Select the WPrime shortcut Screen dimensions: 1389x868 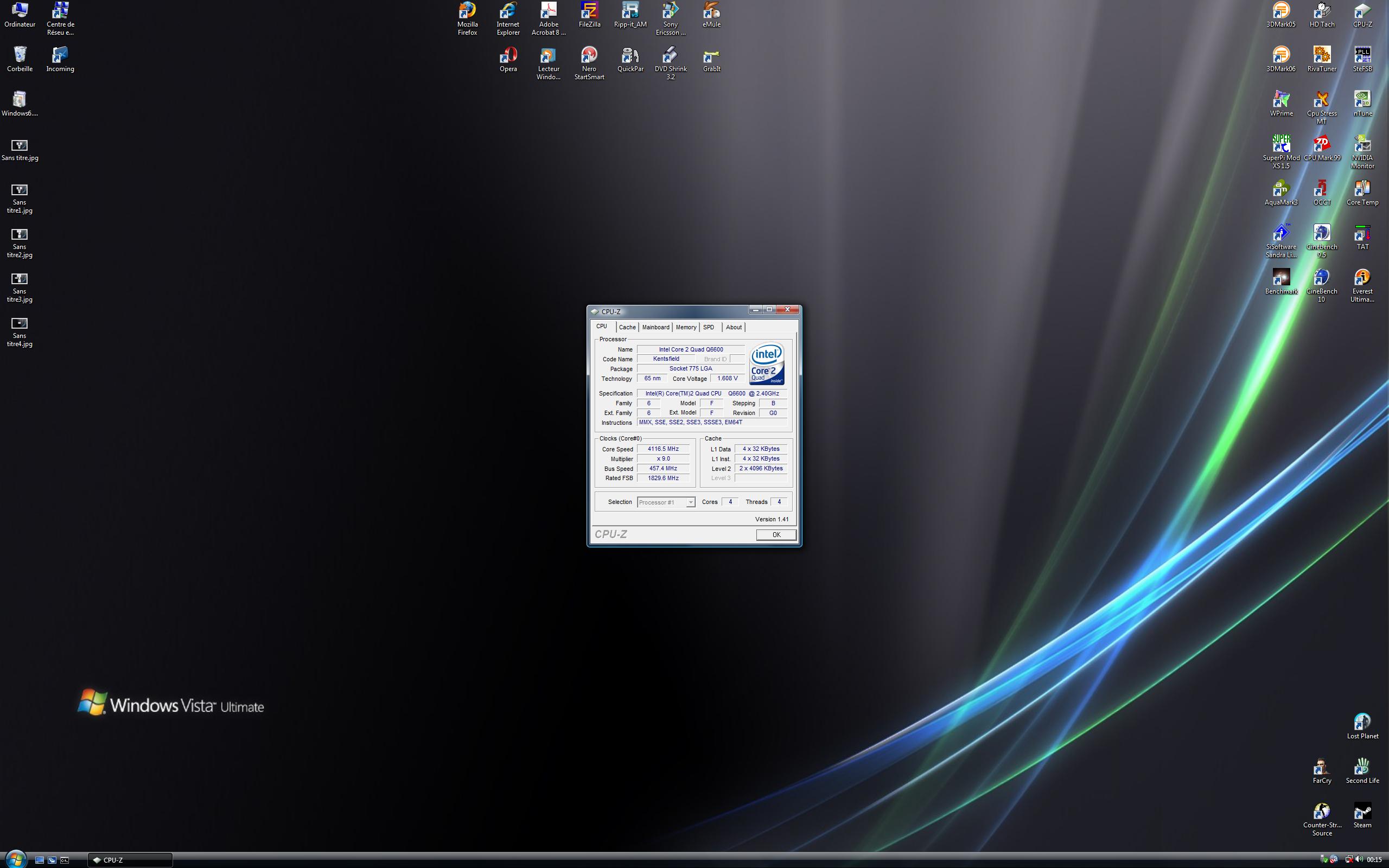tap(1281, 104)
